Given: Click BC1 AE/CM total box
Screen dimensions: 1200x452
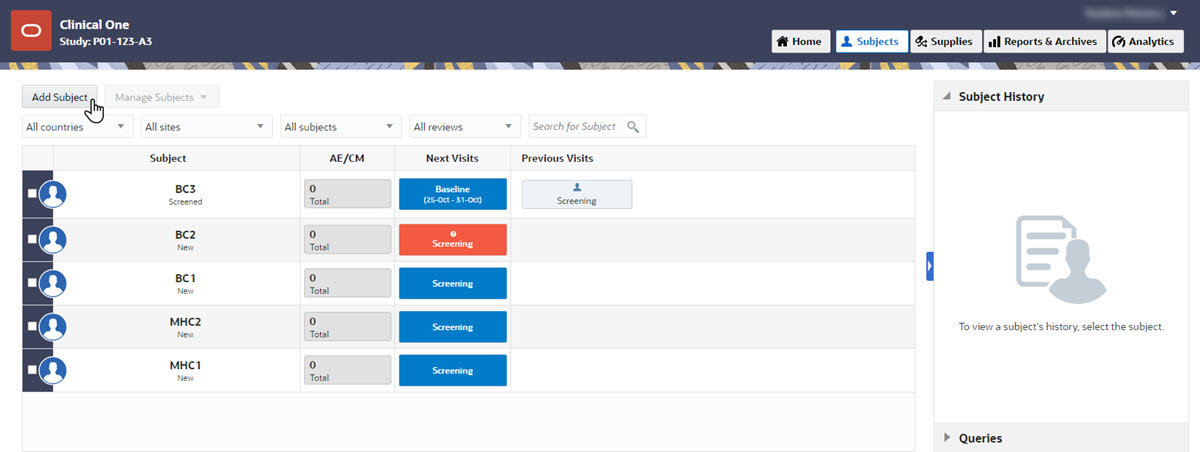Looking at the screenshot, I should tap(346, 283).
